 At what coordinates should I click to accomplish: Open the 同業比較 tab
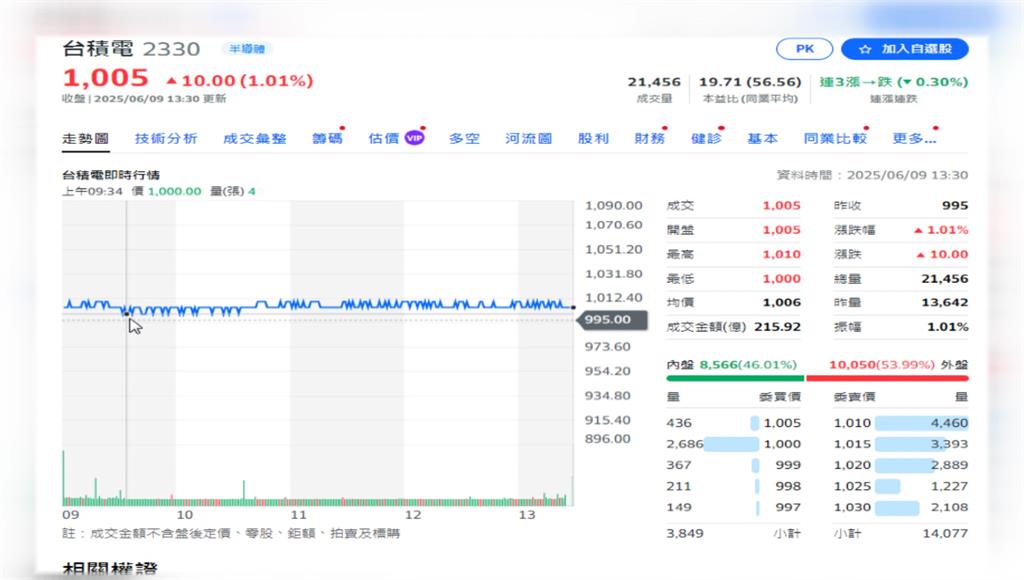(835, 138)
